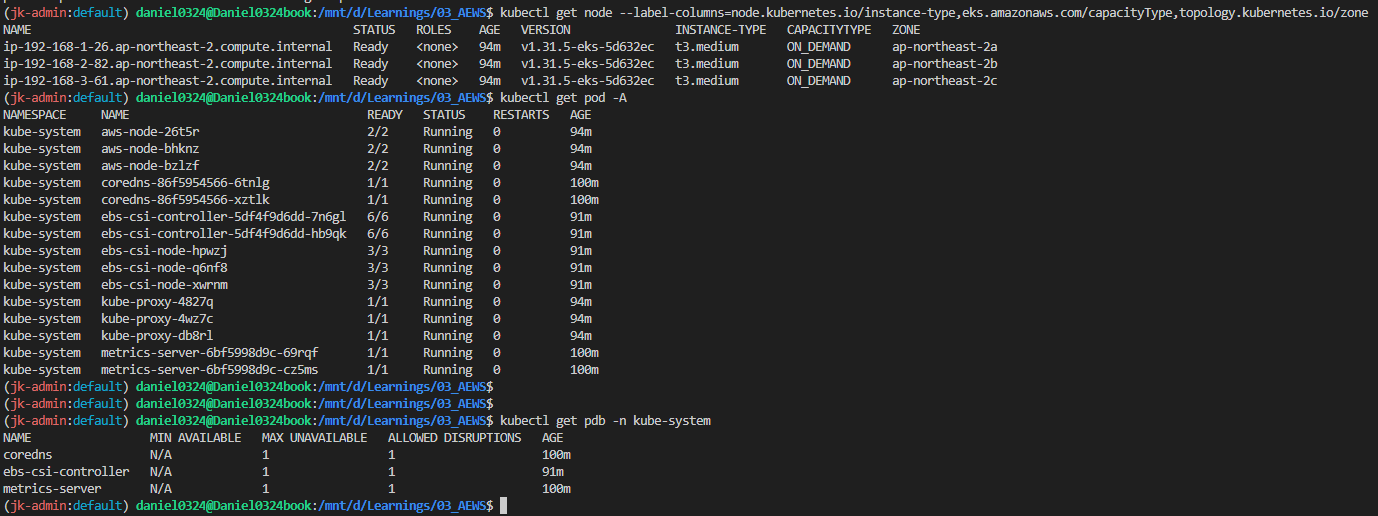
Task: Click the pod name coredns-86f5954566-xztlk
Action: pos(185,200)
